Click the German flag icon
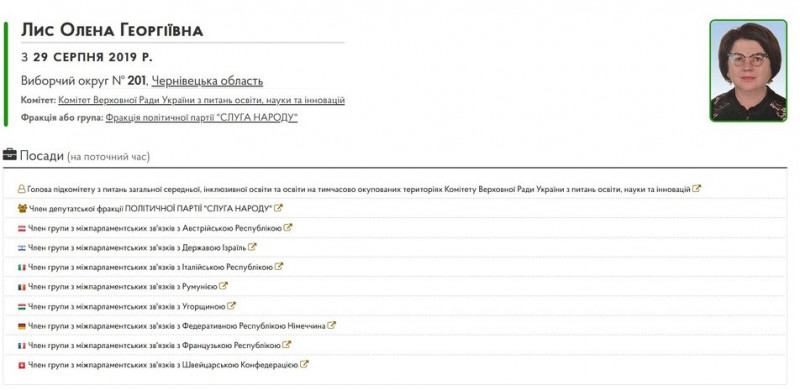Image resolution: width=800 pixels, height=390 pixels. 22,326
